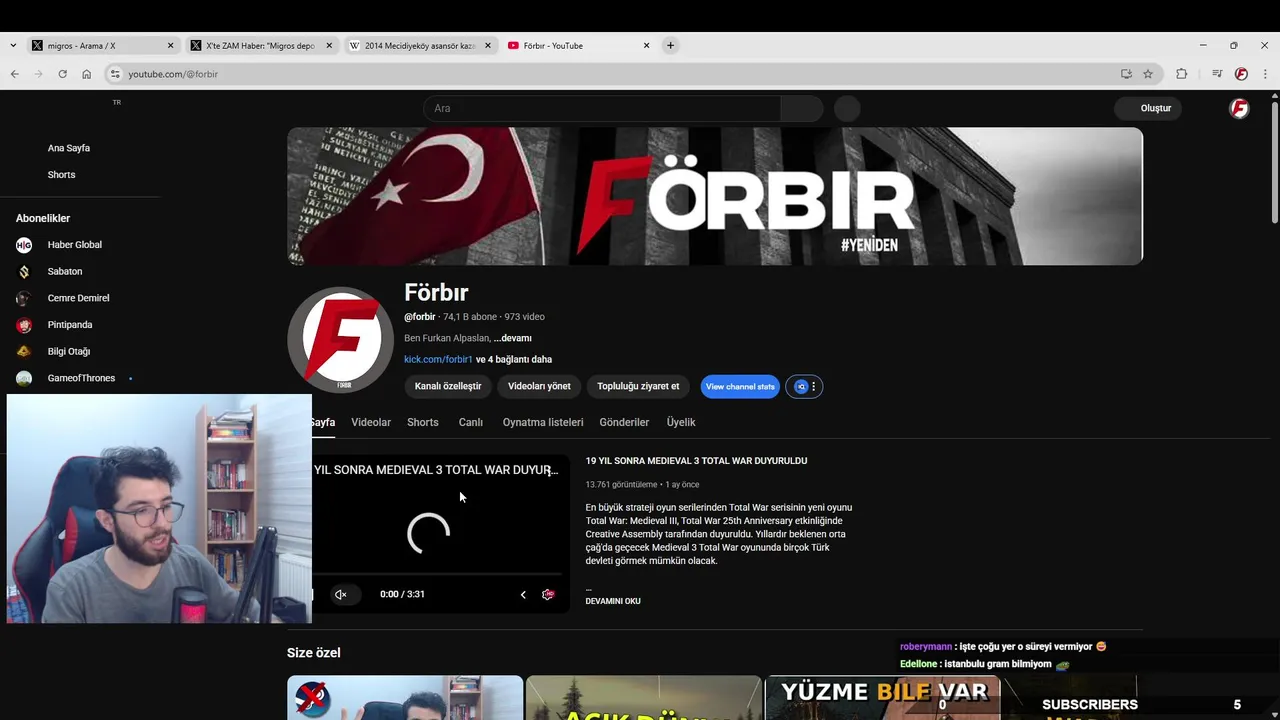Open '19 YIL SONRA MEDIEVAL 3' video title link
Image resolution: width=1280 pixels, height=720 pixels.
696,461
